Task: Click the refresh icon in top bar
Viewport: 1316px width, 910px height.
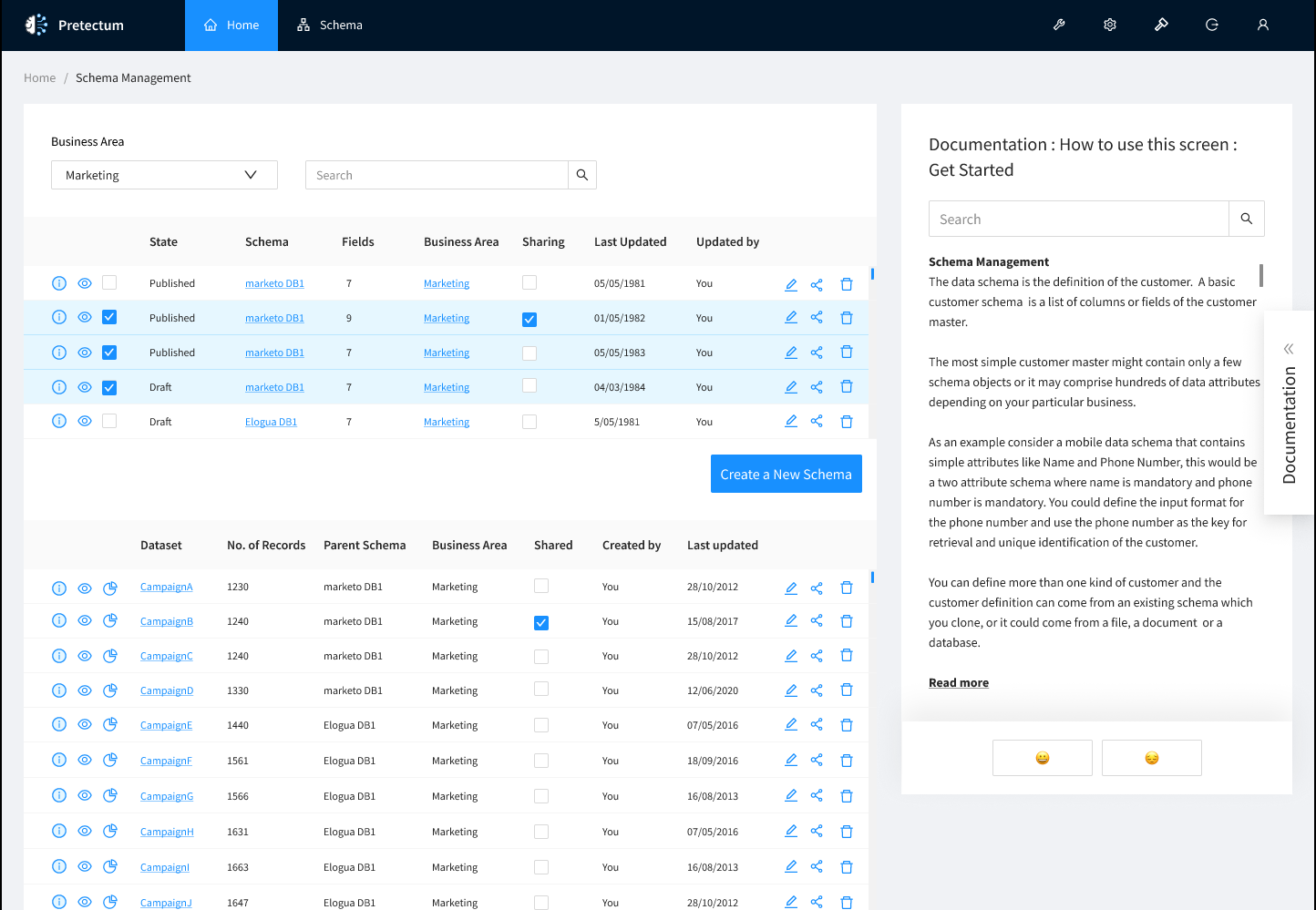Action: point(1212,26)
